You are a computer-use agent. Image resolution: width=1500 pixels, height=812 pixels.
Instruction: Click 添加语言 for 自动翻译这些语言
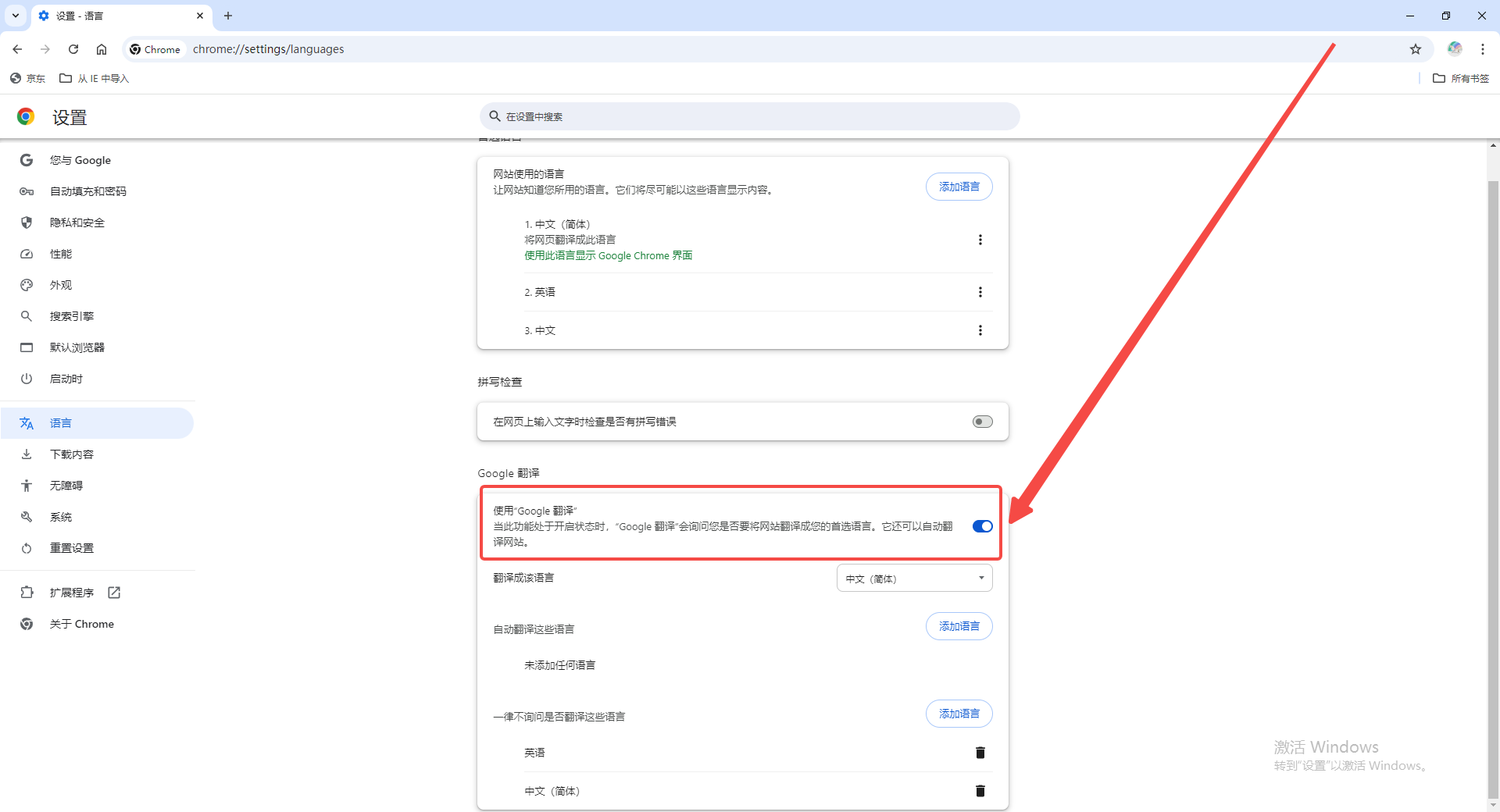tap(959, 626)
